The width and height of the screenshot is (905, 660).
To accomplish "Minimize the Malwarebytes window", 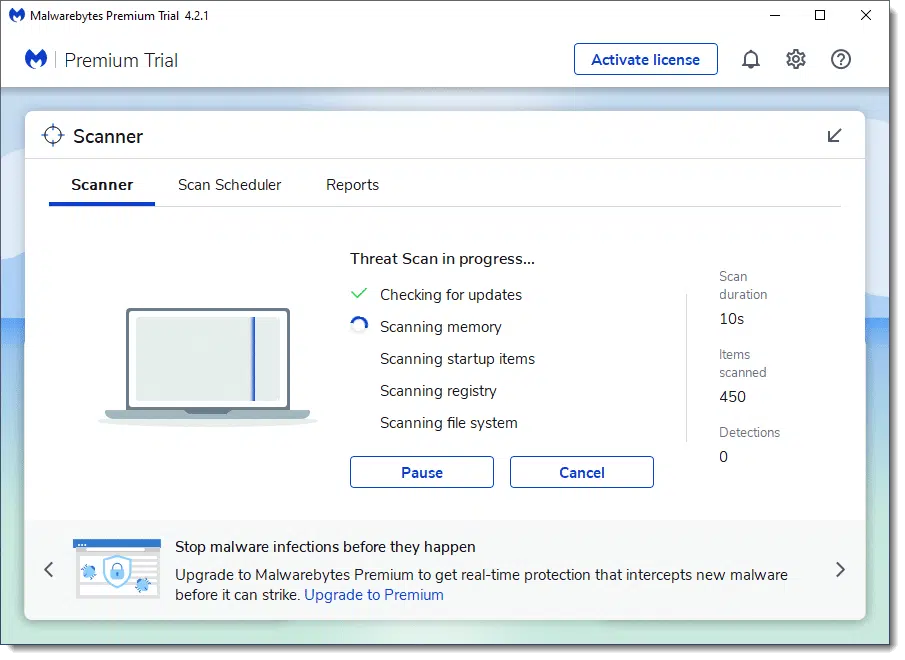I will pos(775,16).
